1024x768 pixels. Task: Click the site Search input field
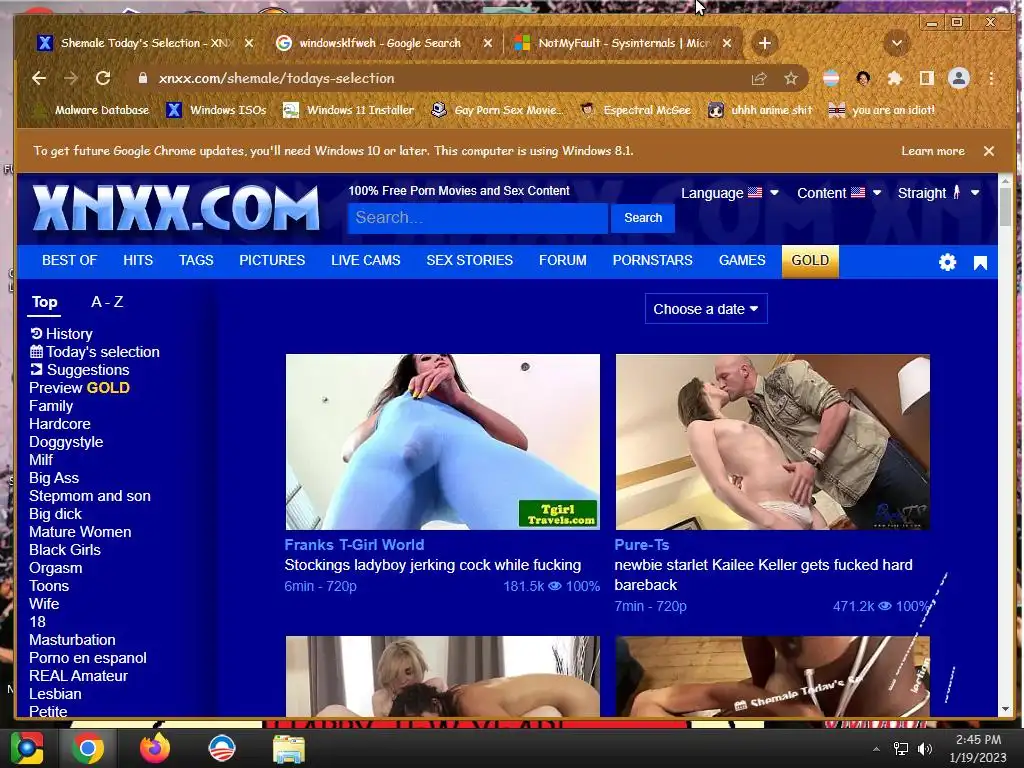coord(477,218)
